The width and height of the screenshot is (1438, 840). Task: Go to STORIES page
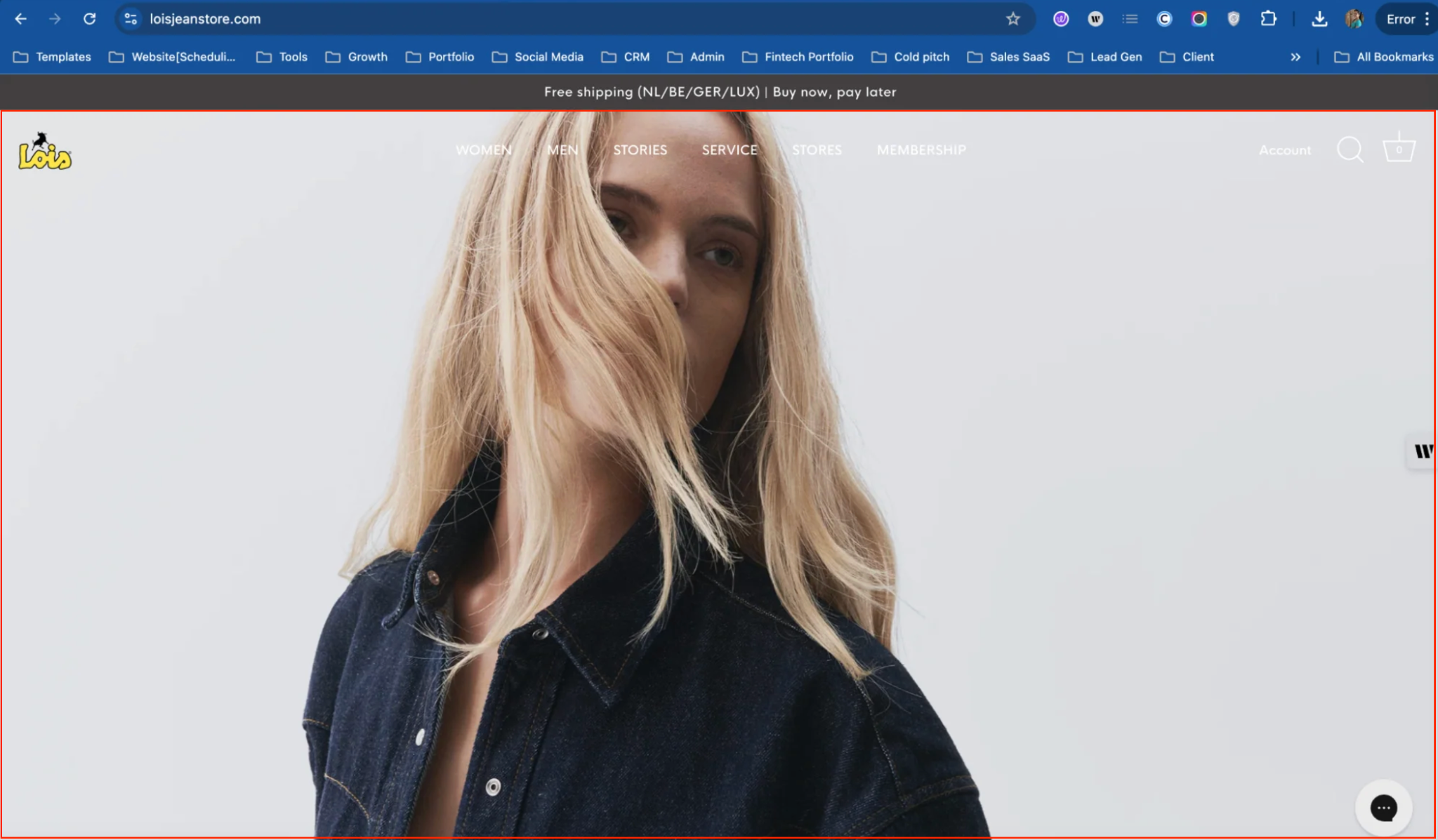pyautogui.click(x=640, y=150)
